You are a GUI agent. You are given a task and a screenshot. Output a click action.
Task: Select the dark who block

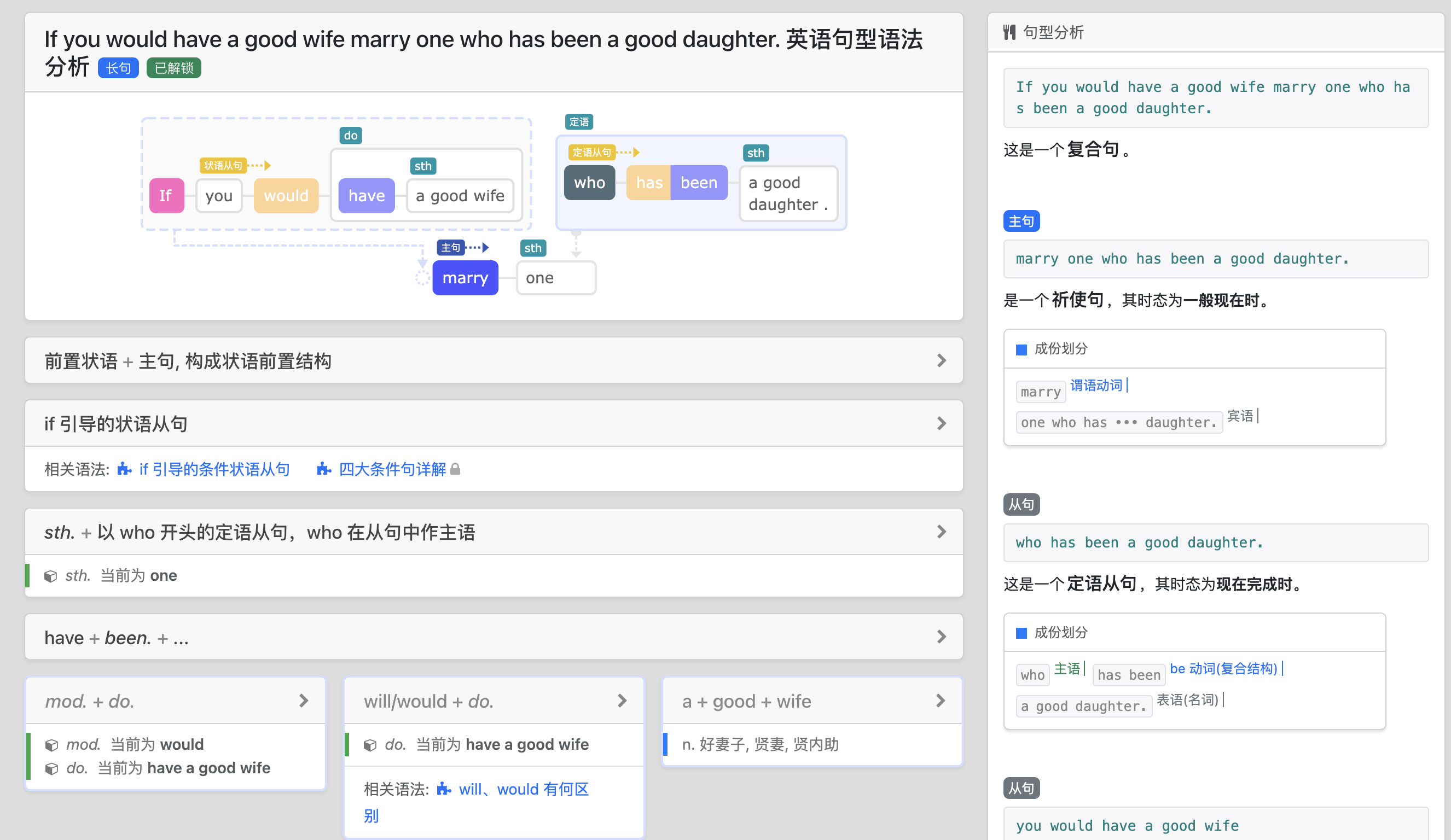click(x=590, y=183)
